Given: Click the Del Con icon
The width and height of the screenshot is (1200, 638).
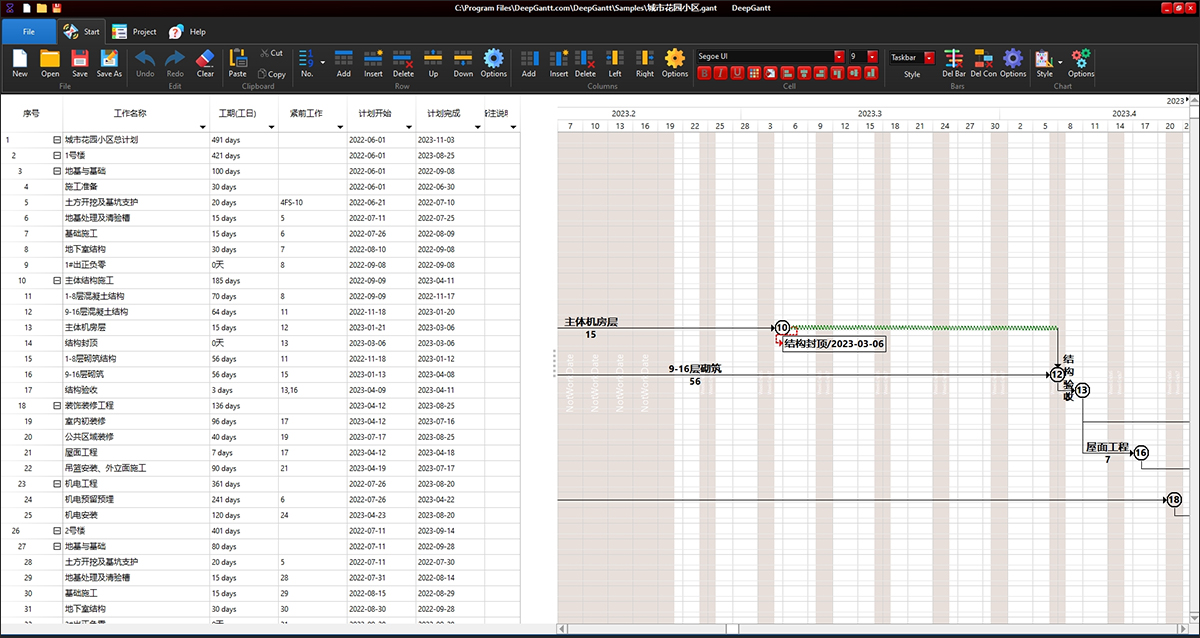Looking at the screenshot, I should [983, 59].
